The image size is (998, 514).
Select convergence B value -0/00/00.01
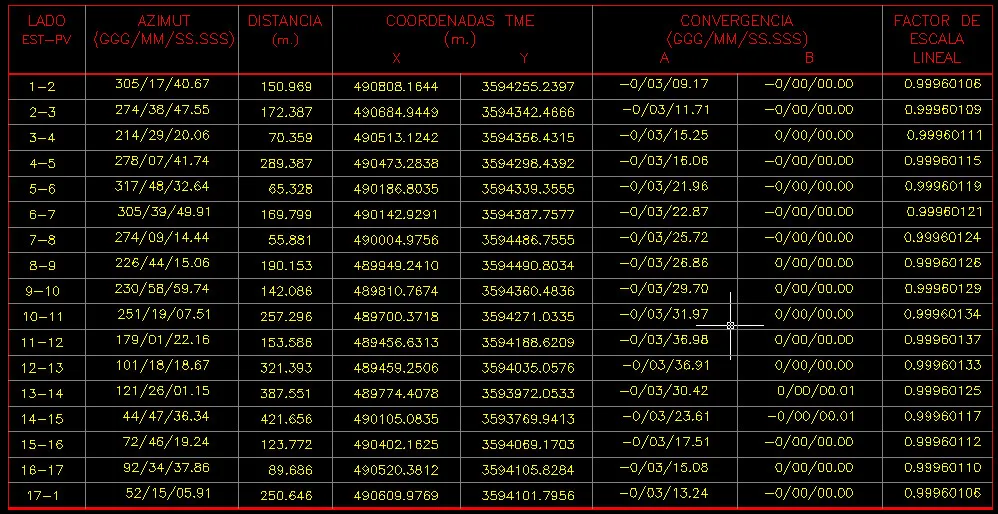810,415
